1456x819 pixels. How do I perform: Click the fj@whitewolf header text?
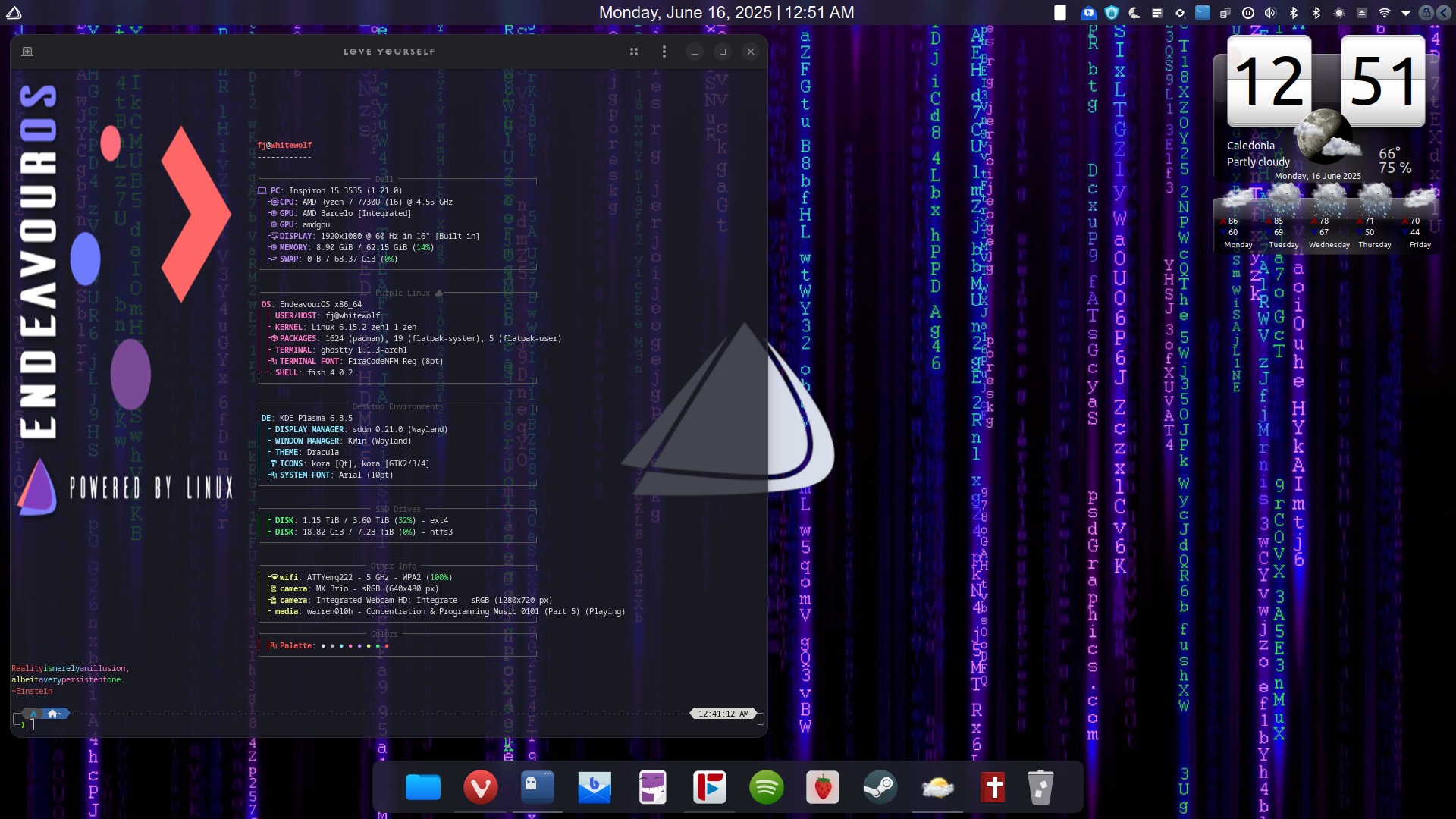(284, 145)
